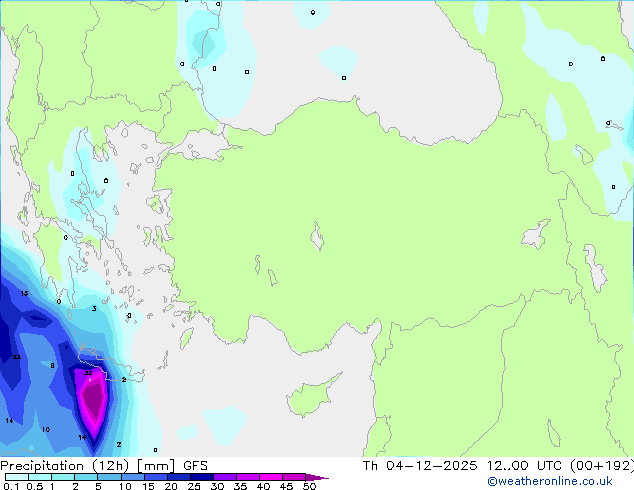Pick the 30–35 mm violet legend swatch
634x490 pixels.
[225, 477]
